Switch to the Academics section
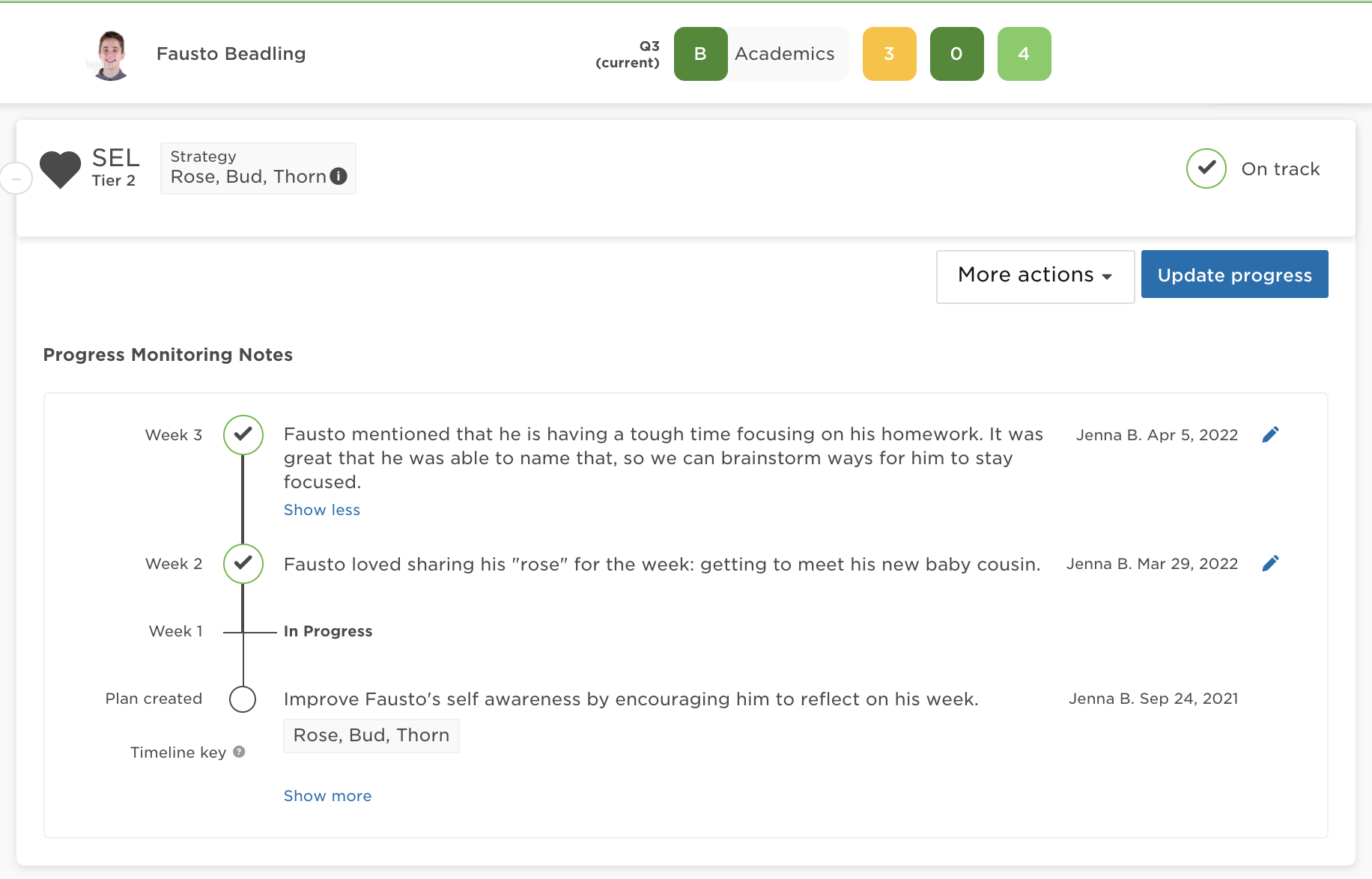 (783, 53)
